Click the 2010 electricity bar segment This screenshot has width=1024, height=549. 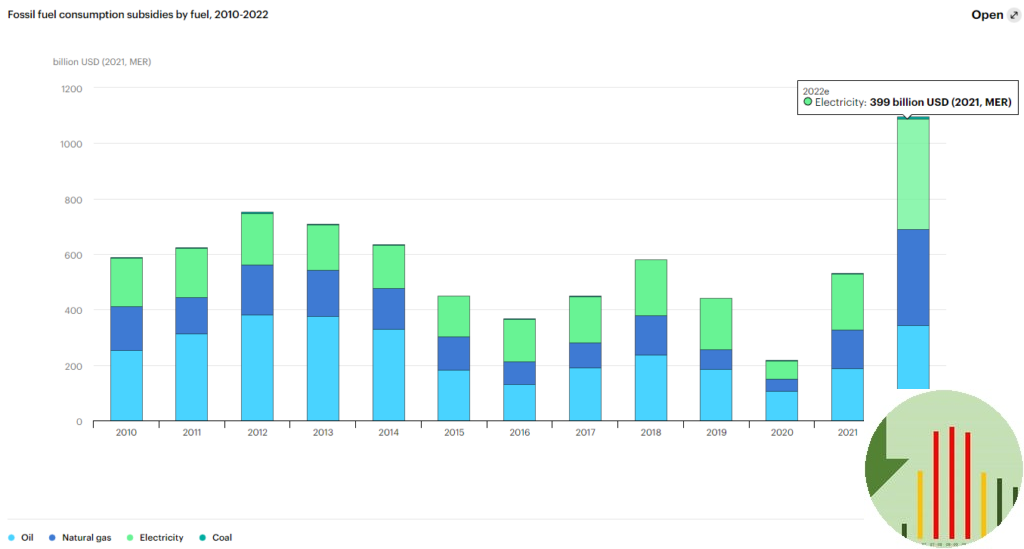(126, 282)
